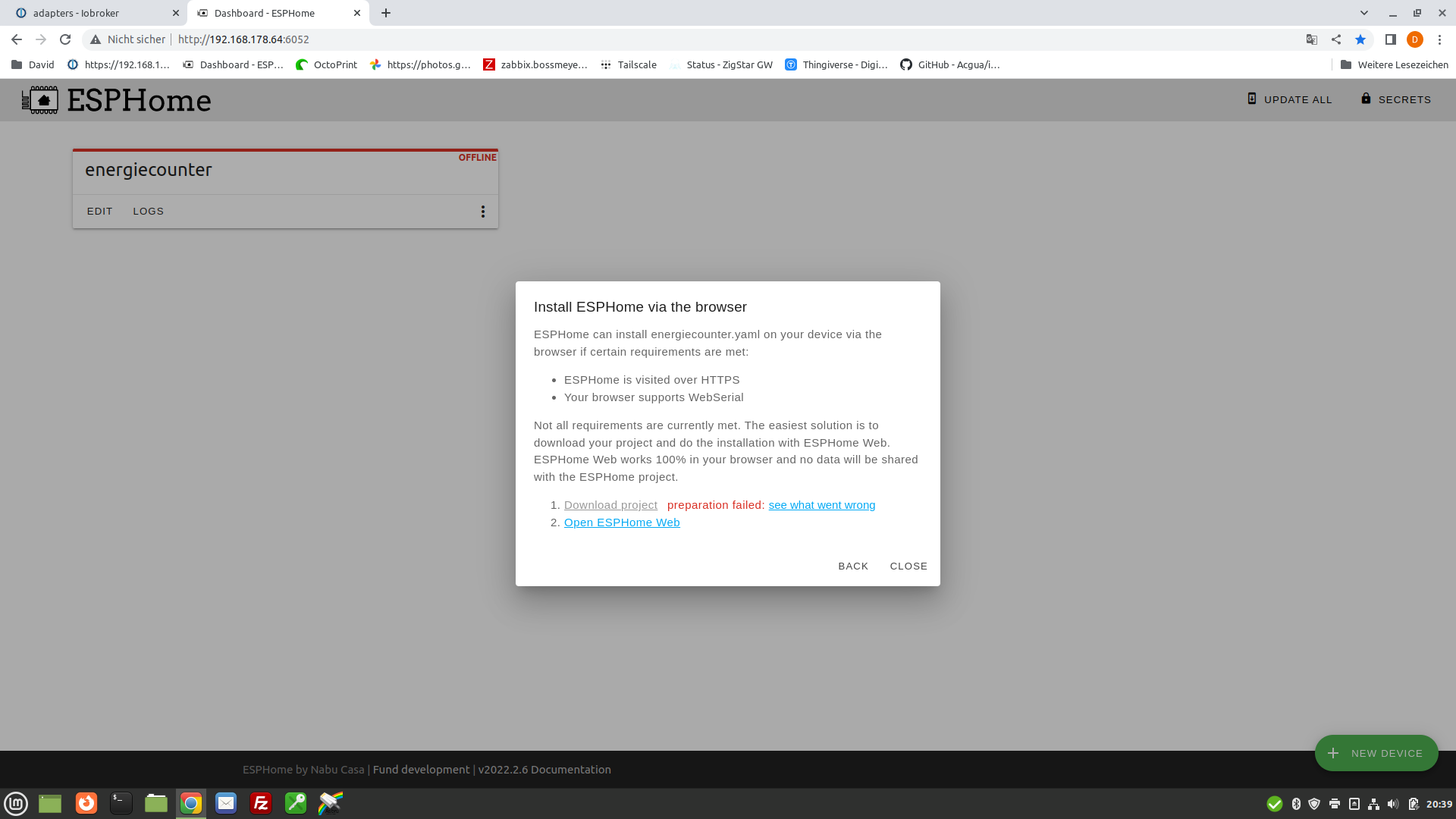The width and height of the screenshot is (1456, 819).
Task: Click the share icon in address bar
Action: click(x=1336, y=39)
